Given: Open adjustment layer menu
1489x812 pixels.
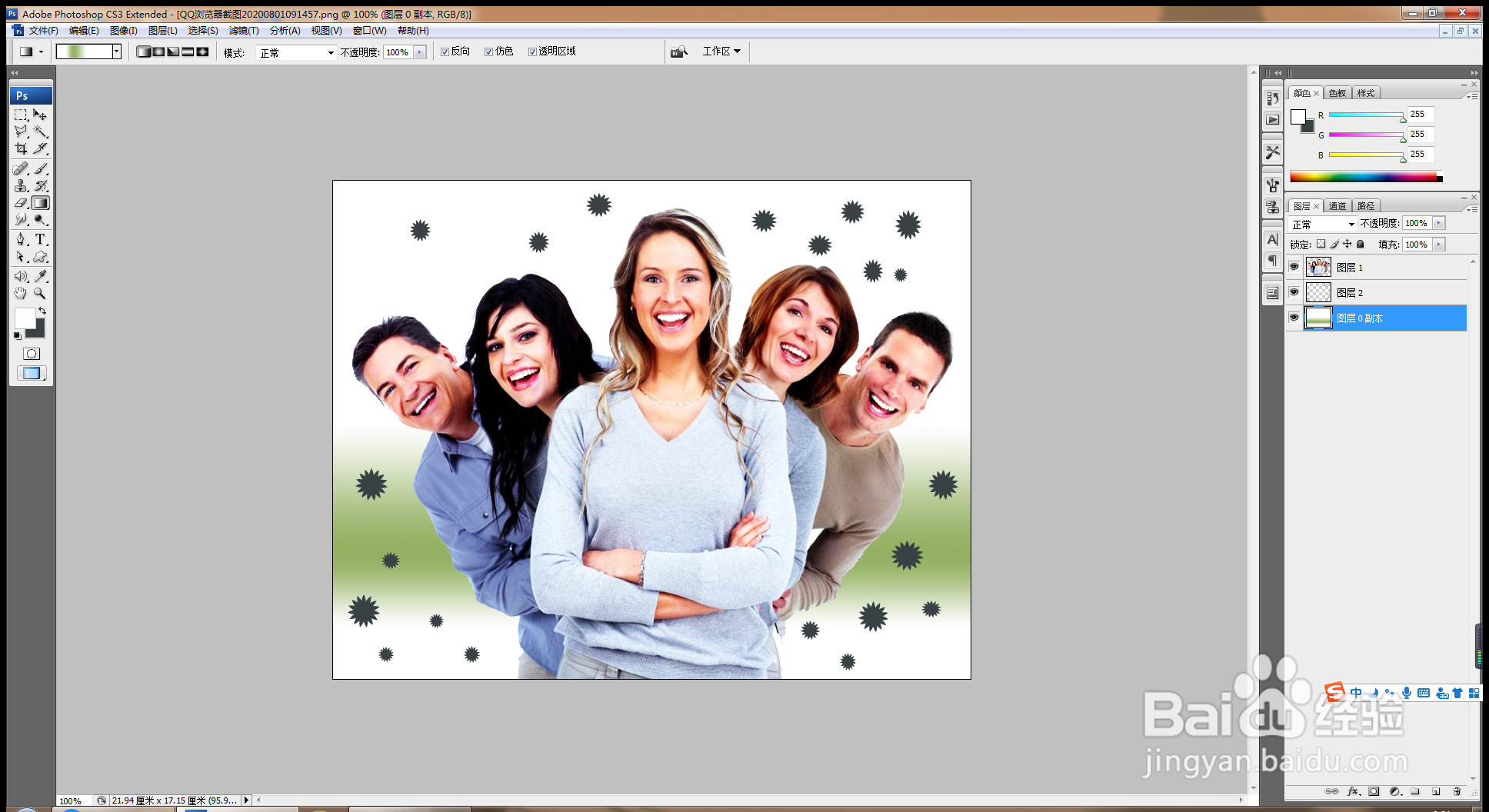Looking at the screenshot, I should pyautogui.click(x=1394, y=791).
